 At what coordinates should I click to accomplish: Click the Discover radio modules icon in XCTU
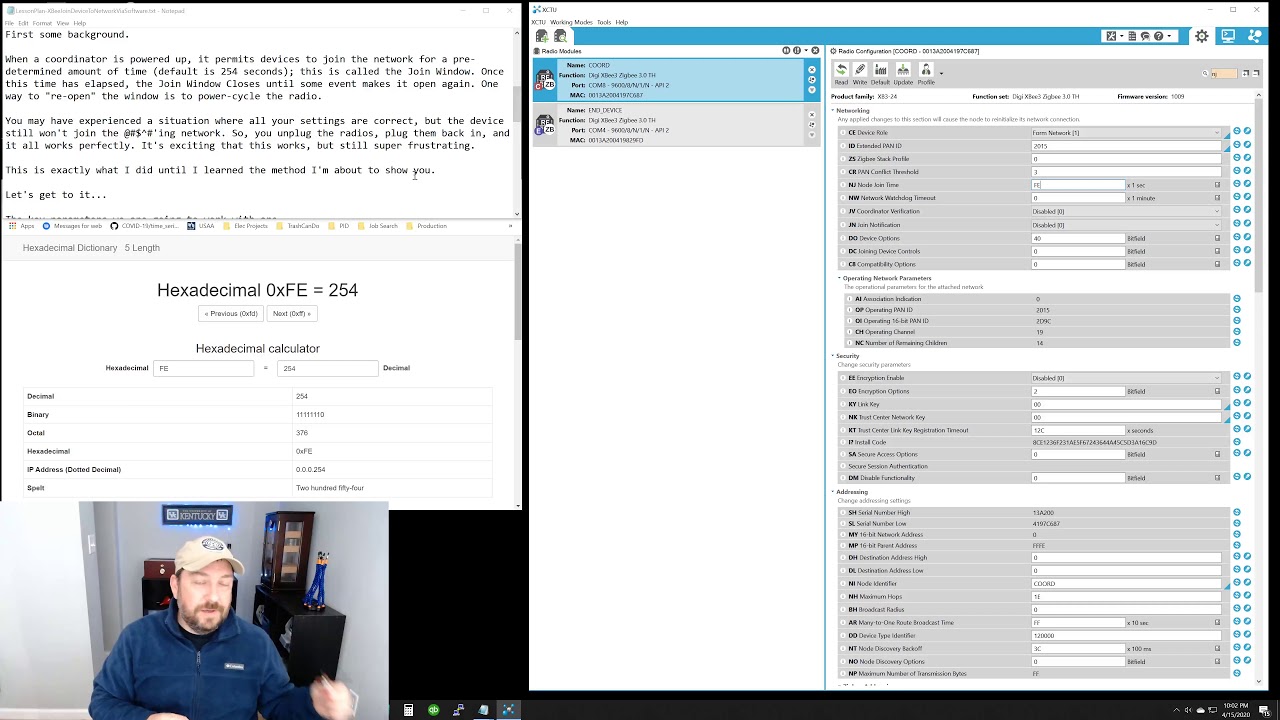click(x=560, y=36)
